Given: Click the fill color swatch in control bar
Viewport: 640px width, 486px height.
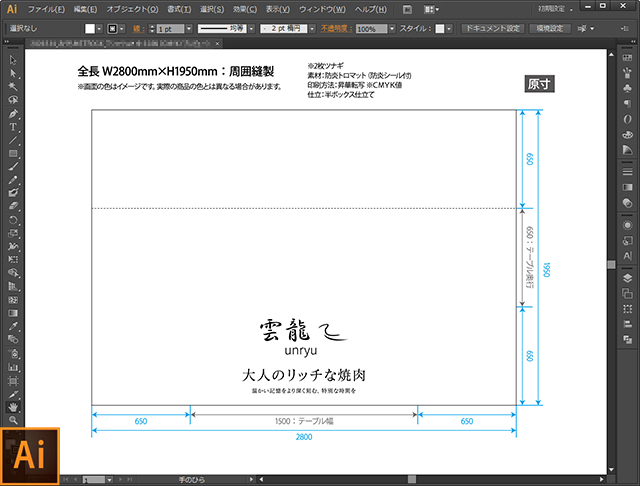Looking at the screenshot, I should click(x=89, y=30).
